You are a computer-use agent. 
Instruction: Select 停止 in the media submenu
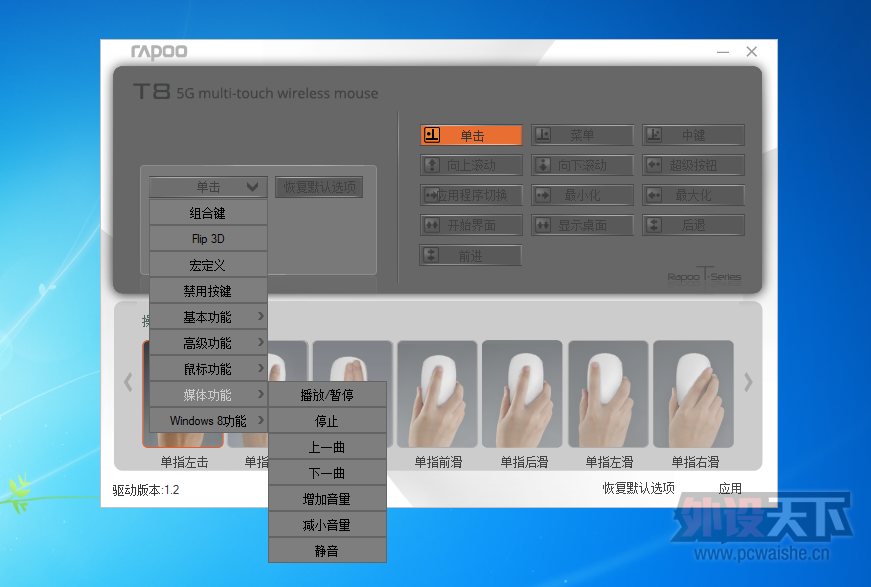pyautogui.click(x=327, y=421)
